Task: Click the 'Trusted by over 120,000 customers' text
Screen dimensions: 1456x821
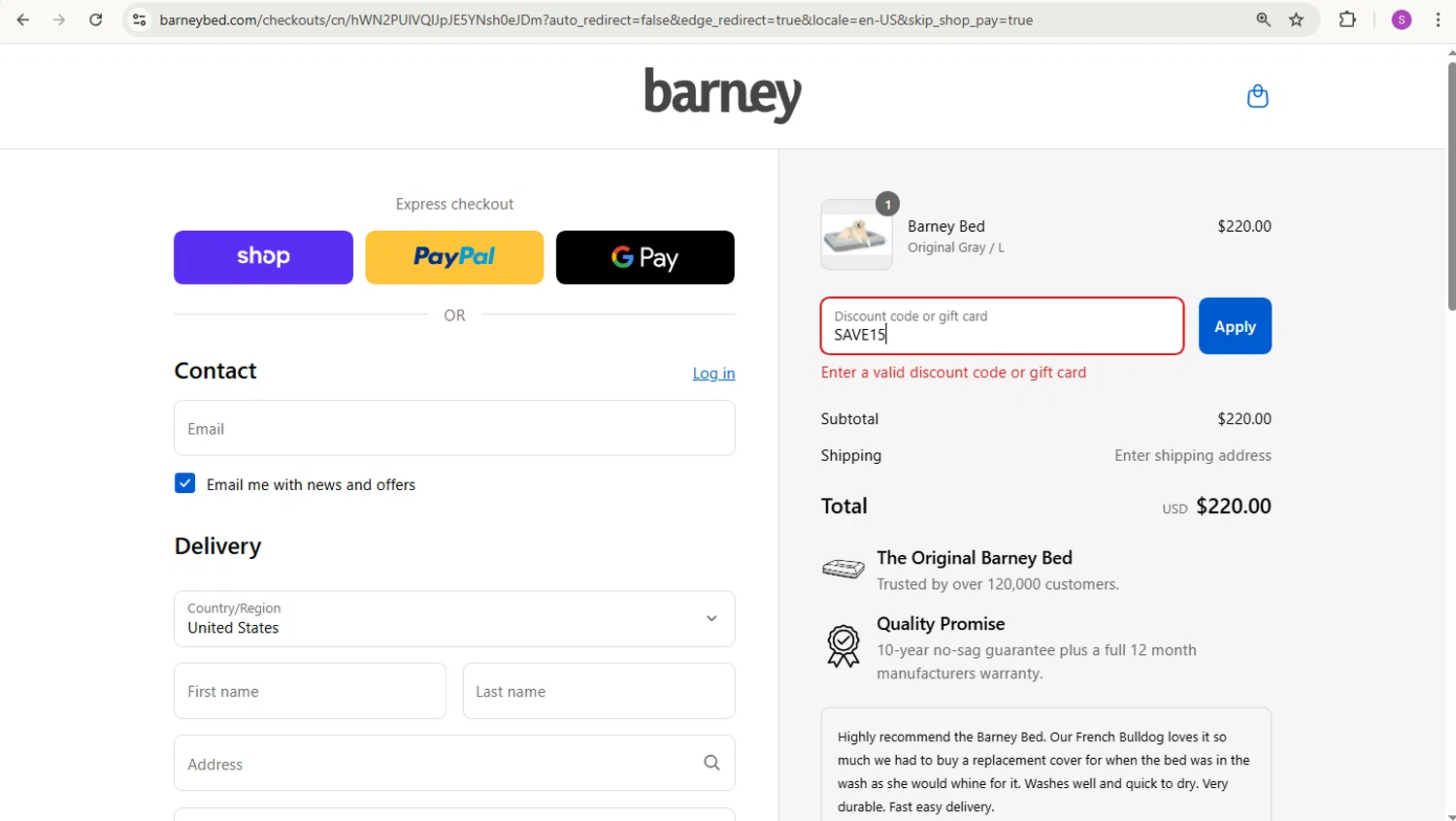Action: click(x=998, y=584)
